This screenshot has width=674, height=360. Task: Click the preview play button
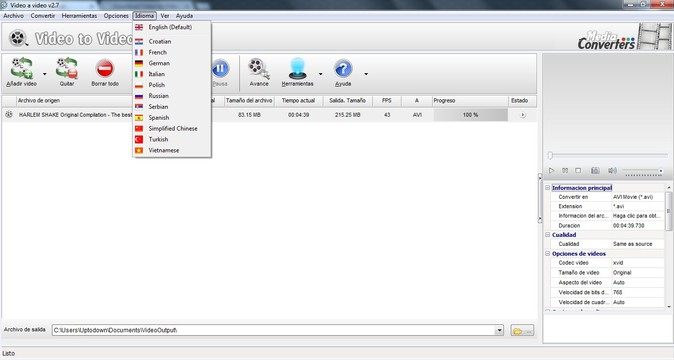point(551,171)
